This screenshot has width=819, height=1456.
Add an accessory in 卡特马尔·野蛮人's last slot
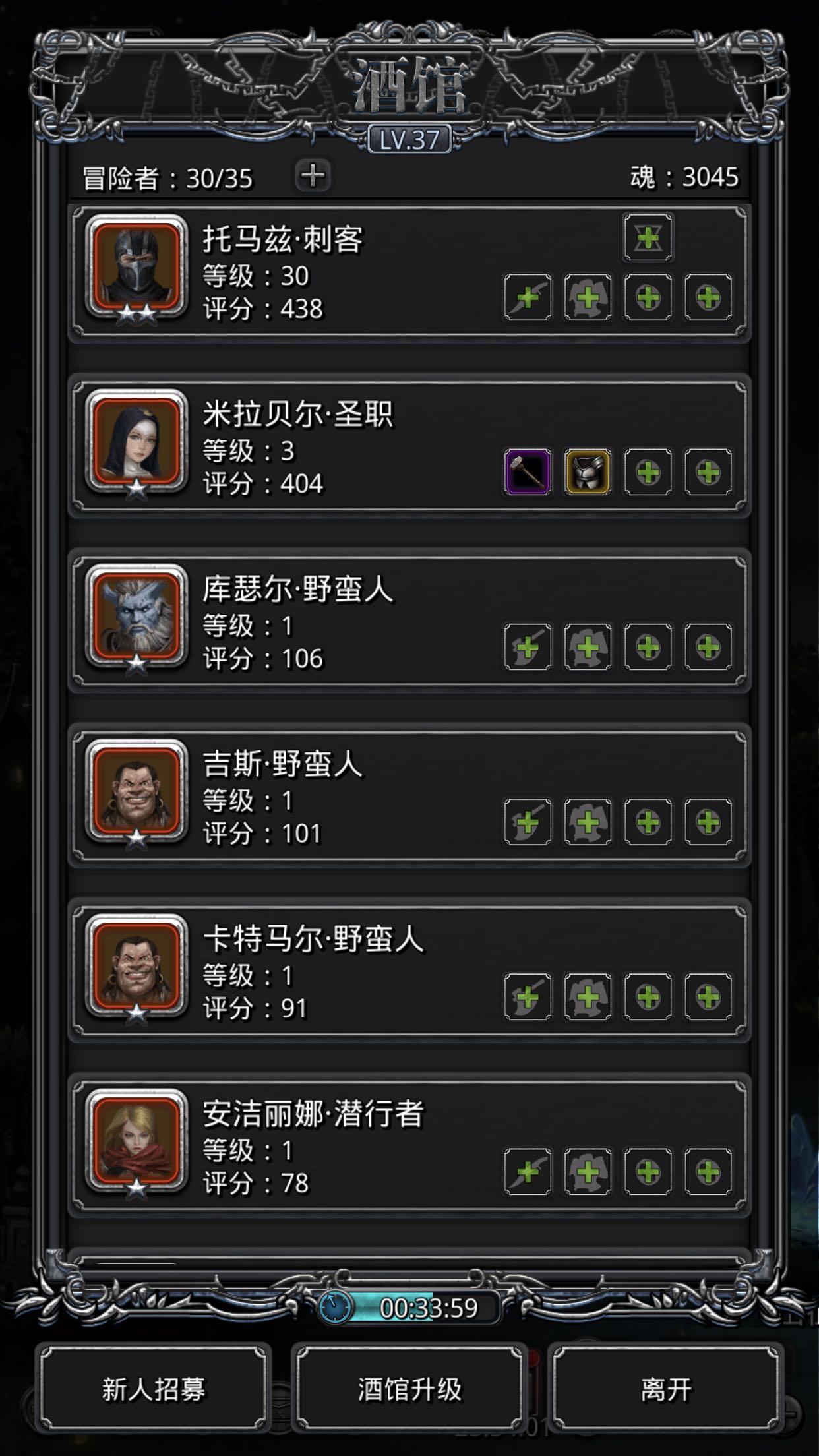[x=708, y=996]
